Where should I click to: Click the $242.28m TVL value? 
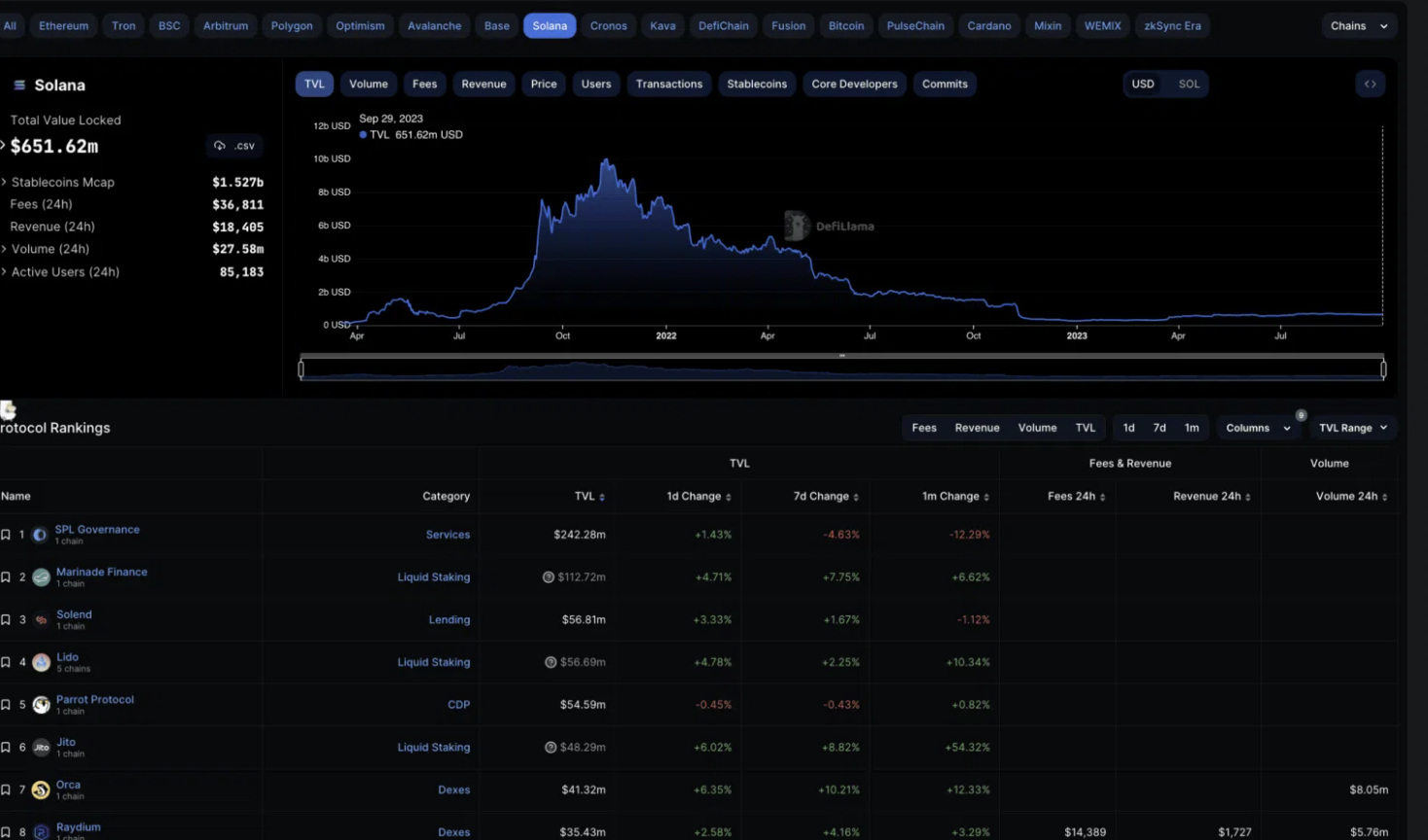580,535
